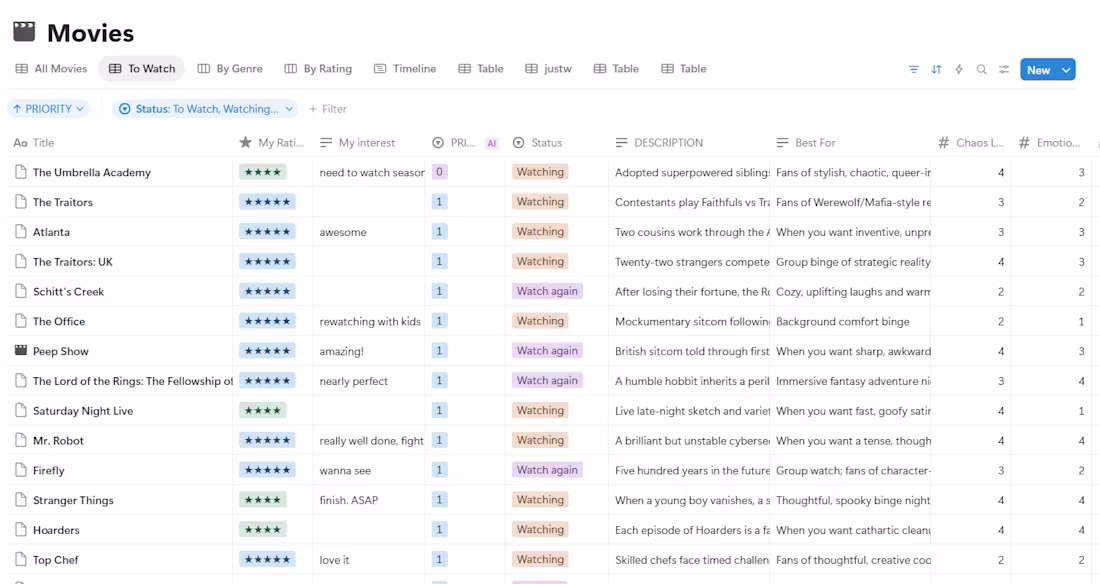
Task: Open Watch again status of Schitt's Creek
Action: pos(547,291)
